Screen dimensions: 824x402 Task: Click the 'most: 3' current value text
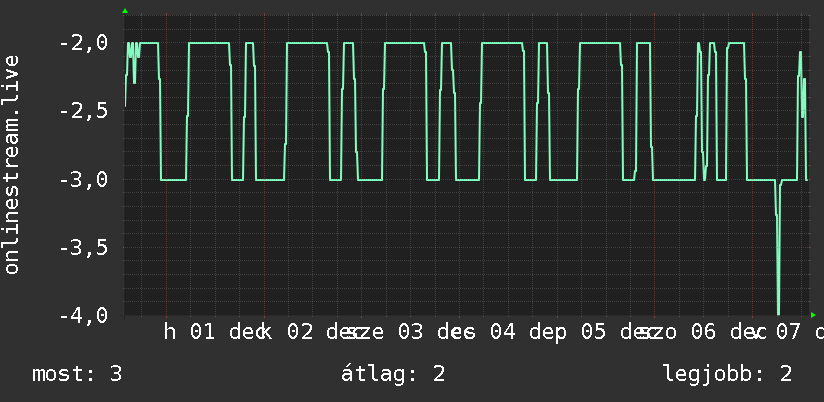[x=77, y=374]
